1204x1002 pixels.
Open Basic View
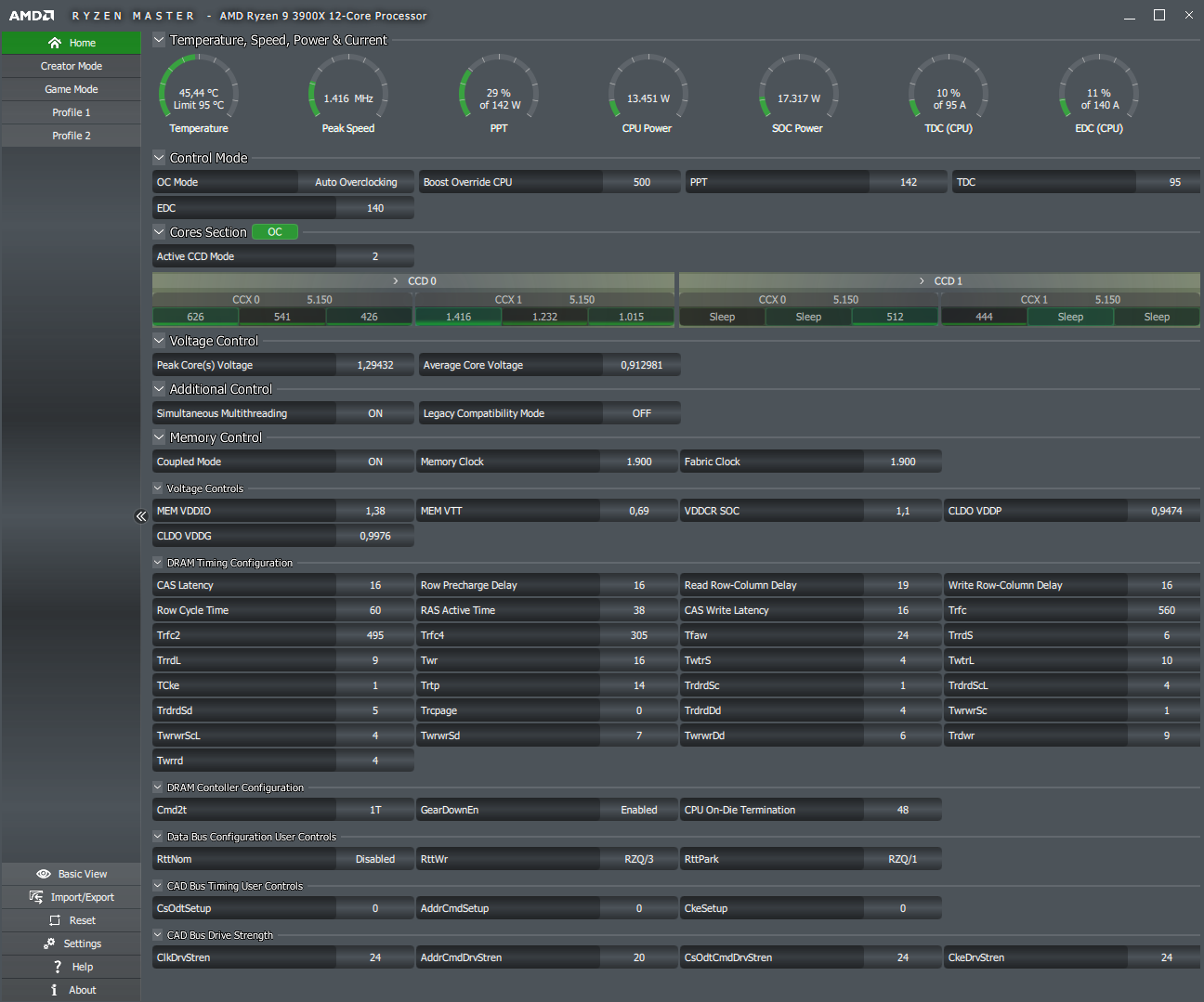coord(72,874)
